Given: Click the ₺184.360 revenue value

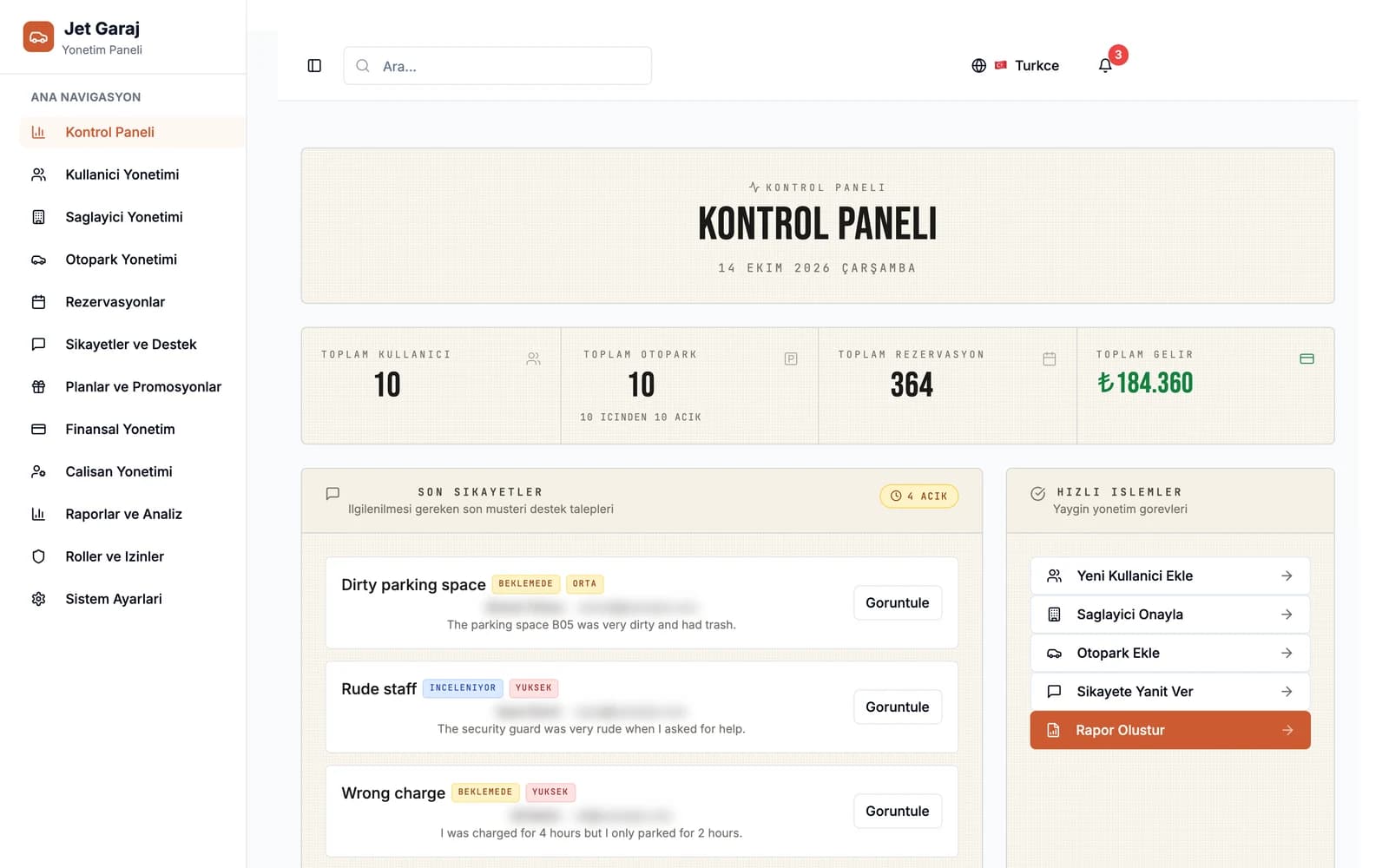Looking at the screenshot, I should 1145,383.
